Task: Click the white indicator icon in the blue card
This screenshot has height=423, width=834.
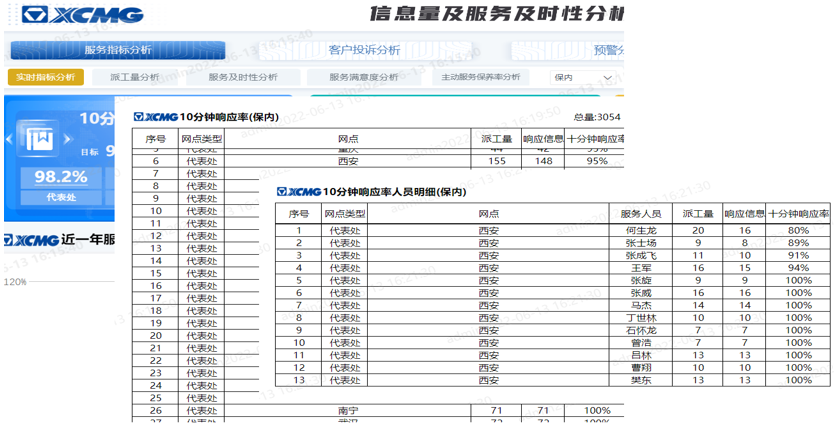Action: (x=38, y=139)
